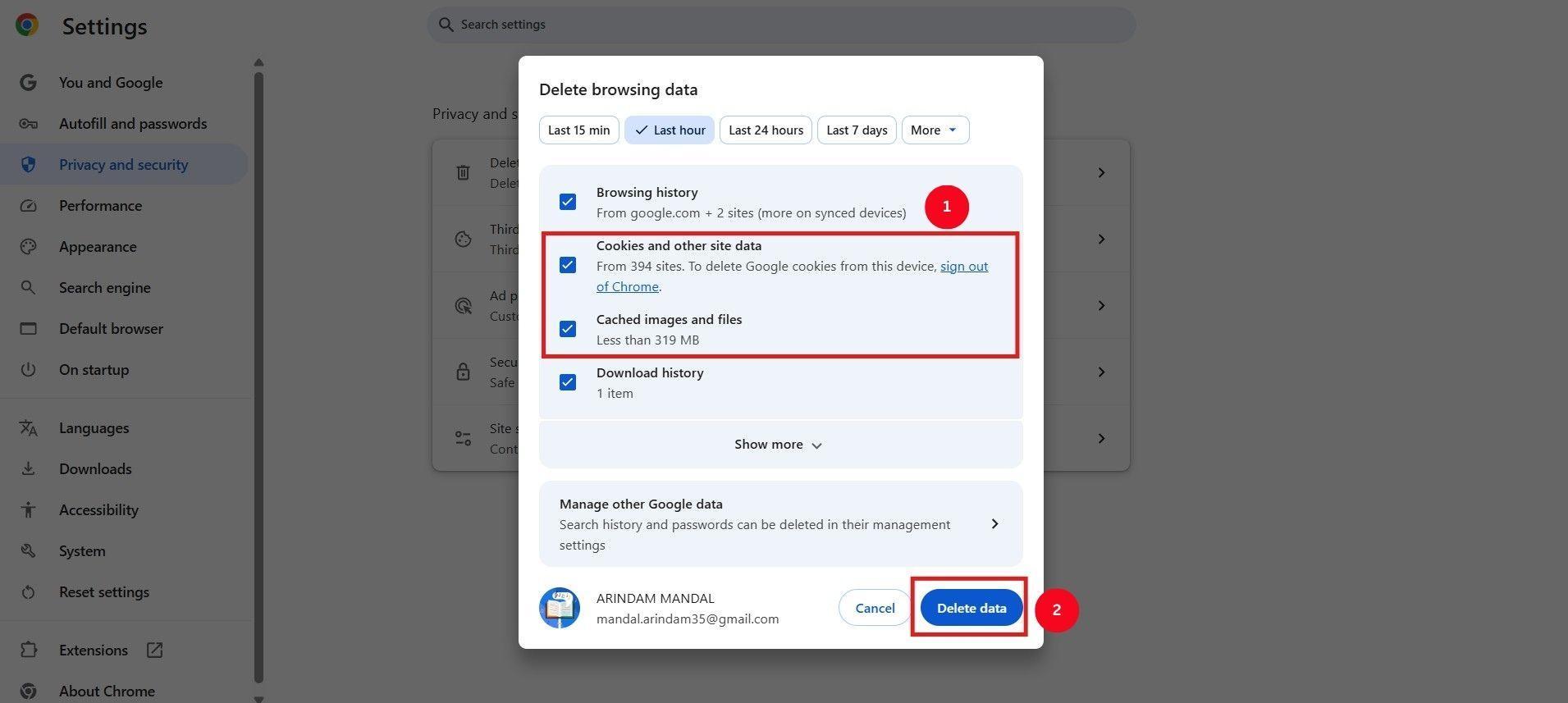
Task: Click the email mandal.arindam35@gmail.com
Action: click(x=688, y=619)
